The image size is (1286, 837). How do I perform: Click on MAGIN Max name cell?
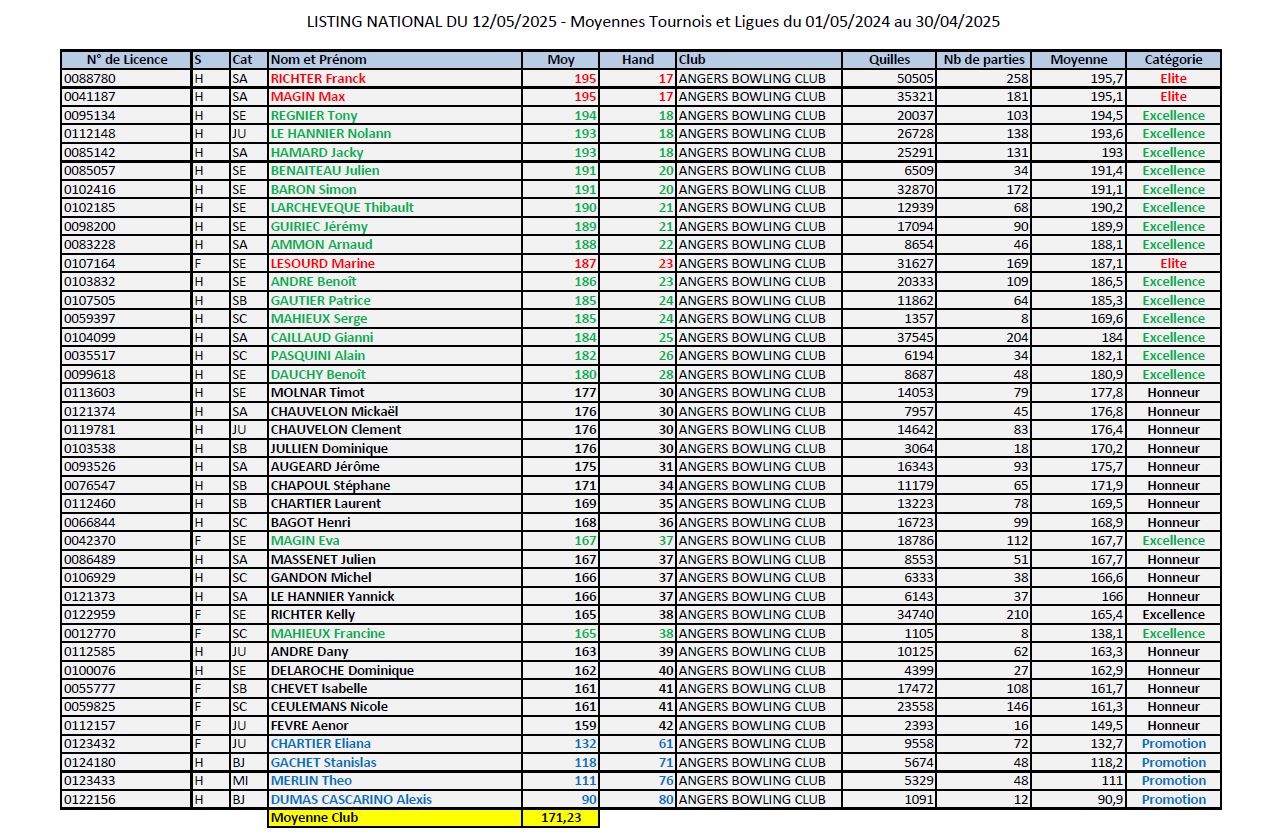[395, 97]
